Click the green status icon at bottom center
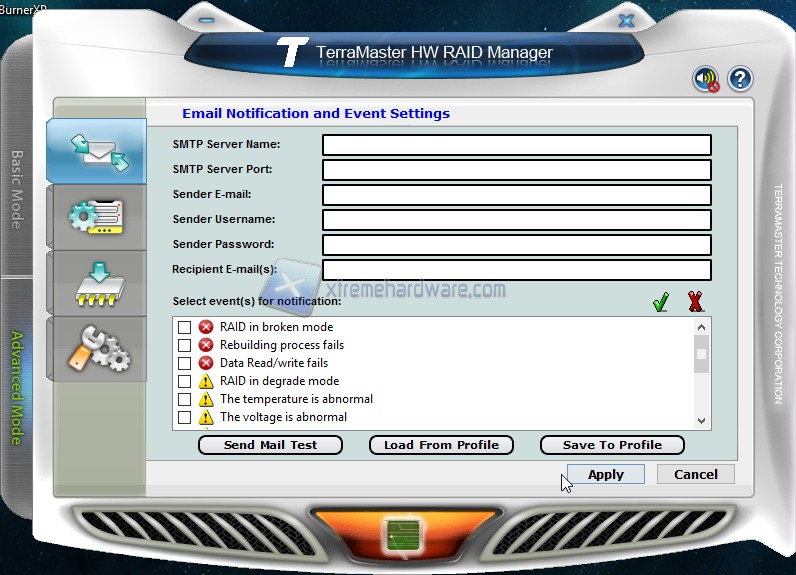 coord(398,534)
